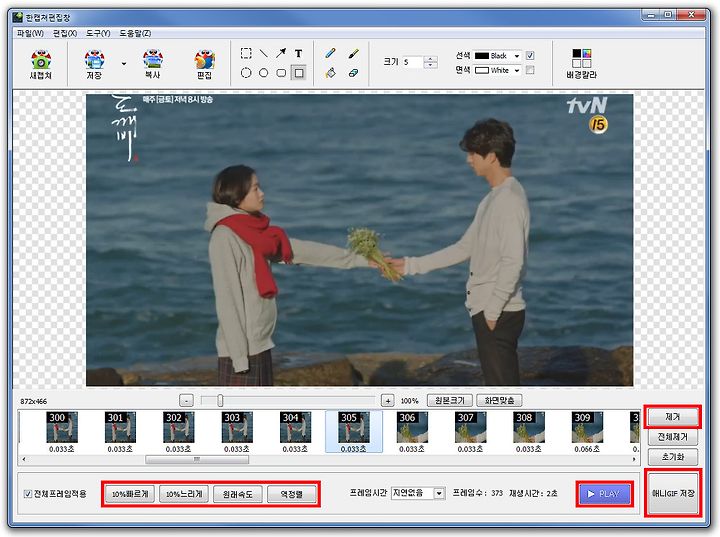The image size is (720, 537).
Task: Click the 저장 (save) icon
Action: coord(94,64)
